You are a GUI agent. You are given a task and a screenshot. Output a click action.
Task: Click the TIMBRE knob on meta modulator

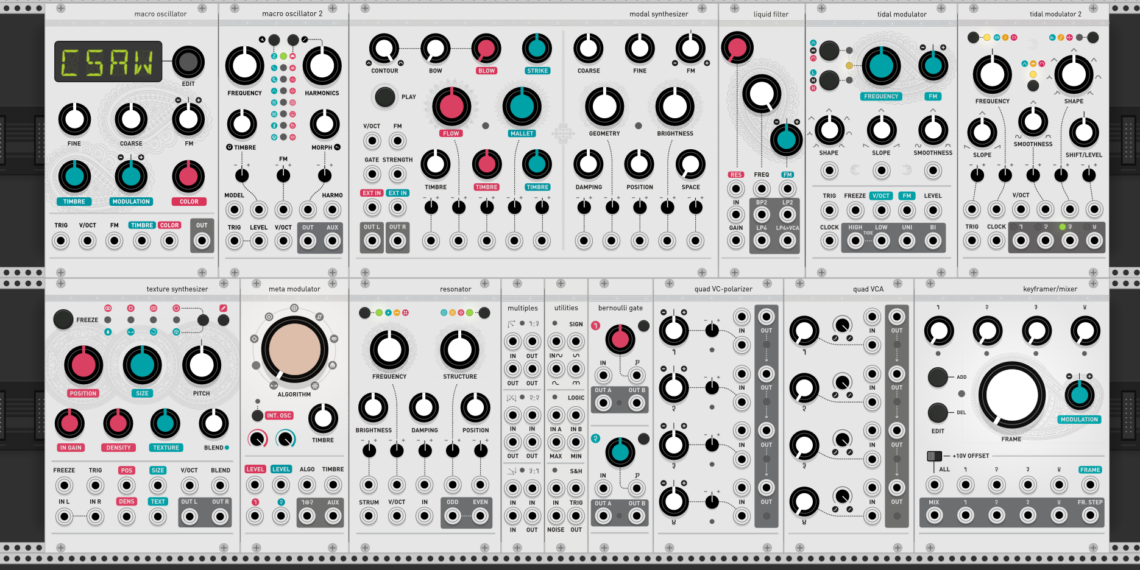tap(323, 419)
